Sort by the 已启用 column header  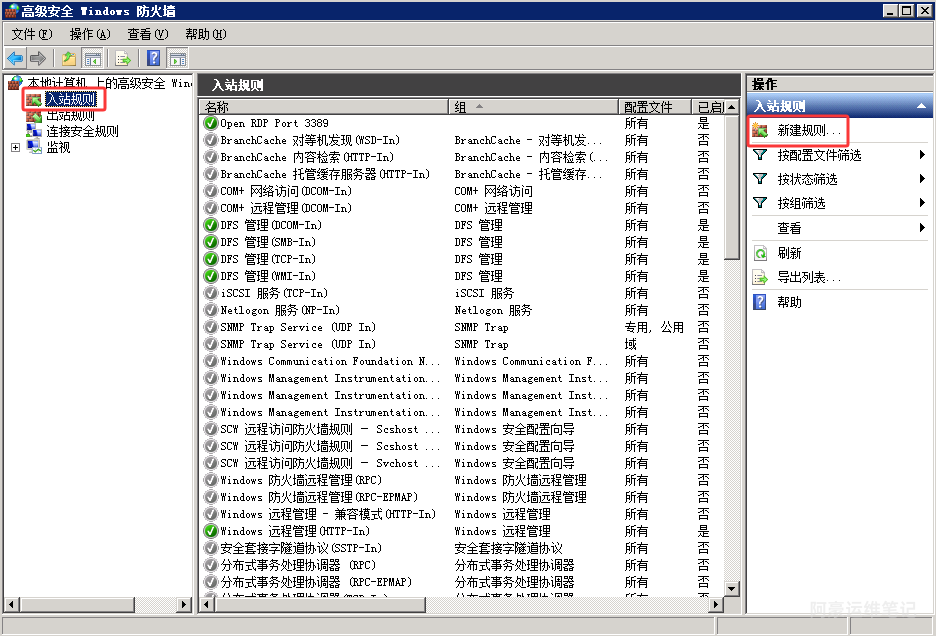(710, 107)
